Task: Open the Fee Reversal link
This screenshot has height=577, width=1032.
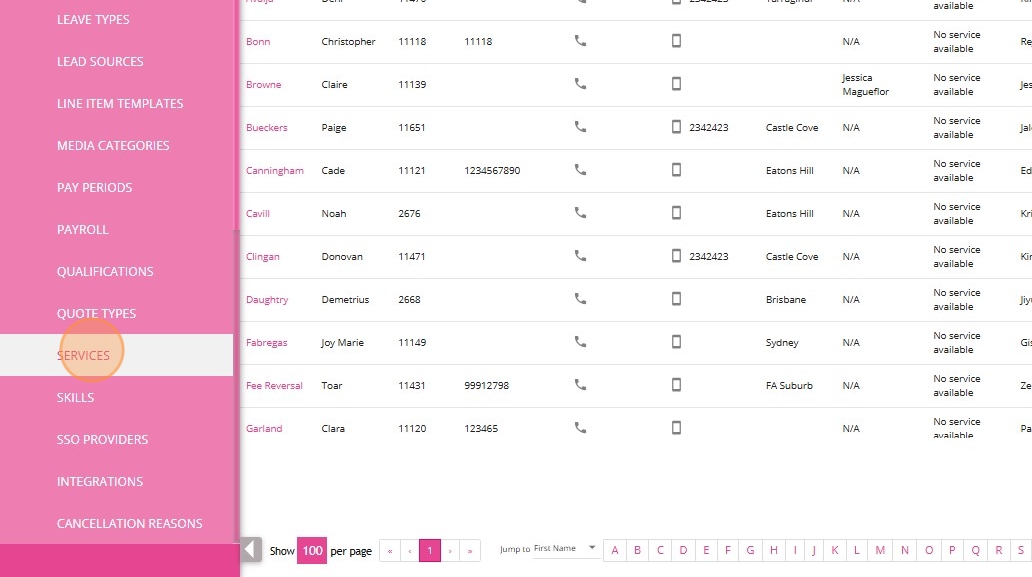Action: coord(274,386)
